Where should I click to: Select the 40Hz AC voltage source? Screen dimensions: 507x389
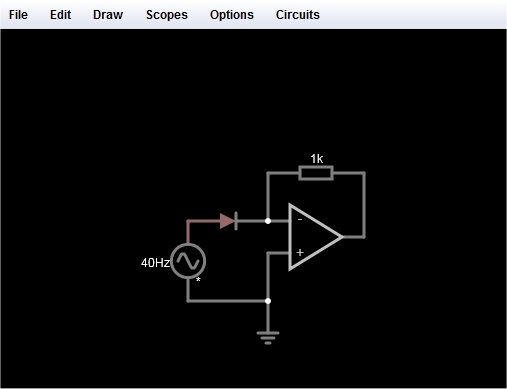[x=188, y=261]
